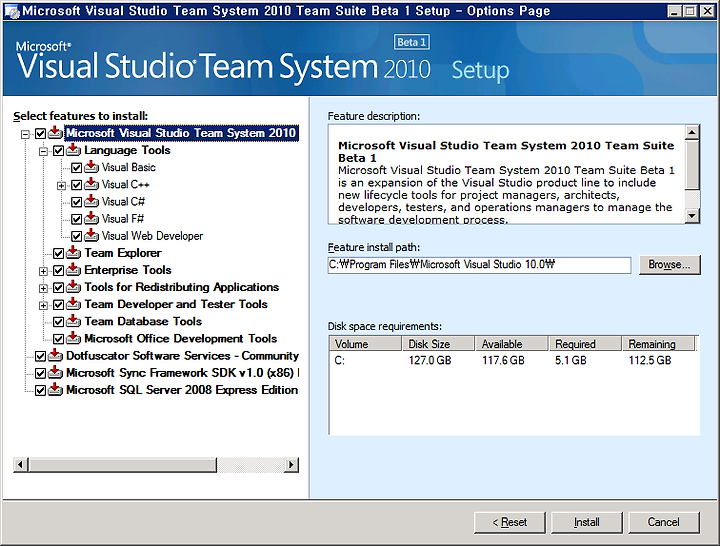The height and width of the screenshot is (546, 720).
Task: Expand the Enterprise Tools node
Action: coord(43,271)
